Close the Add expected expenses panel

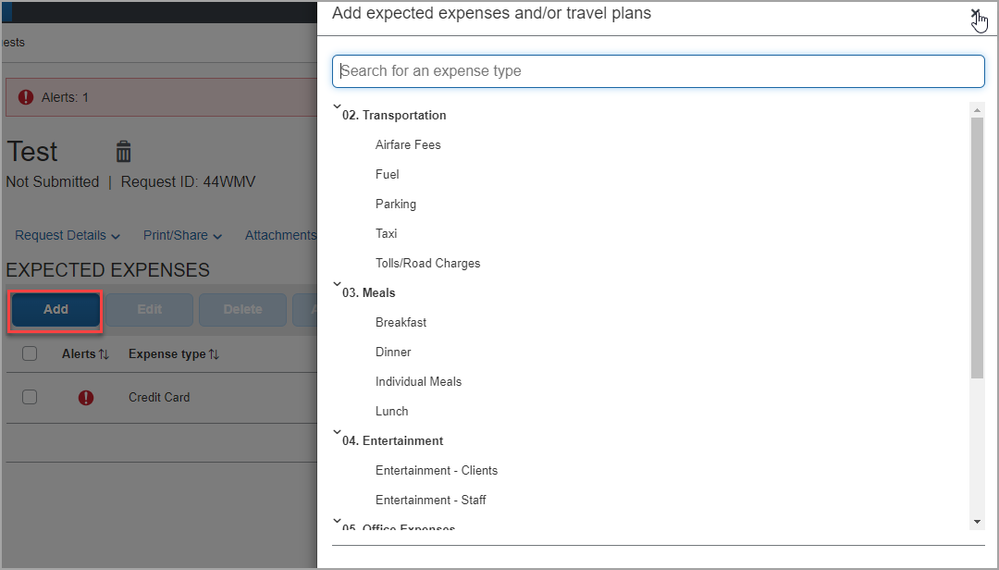point(975,13)
